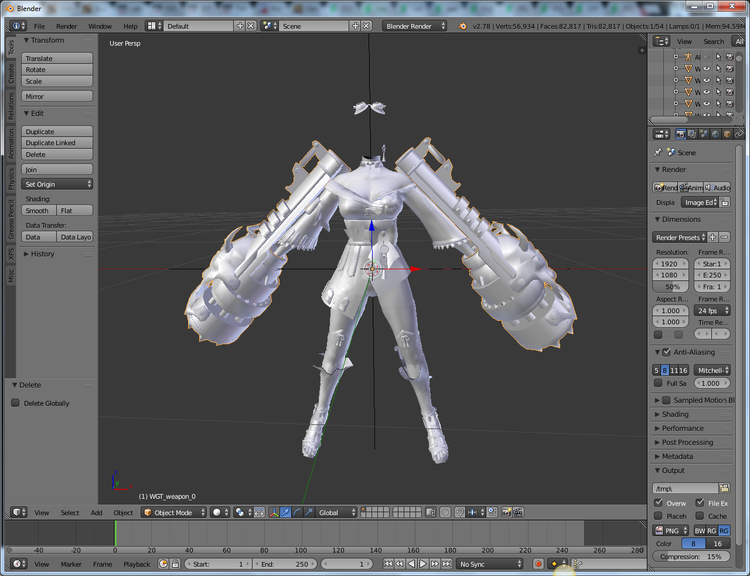
Task: Open the Info editor type selector icon
Action: 18,26
